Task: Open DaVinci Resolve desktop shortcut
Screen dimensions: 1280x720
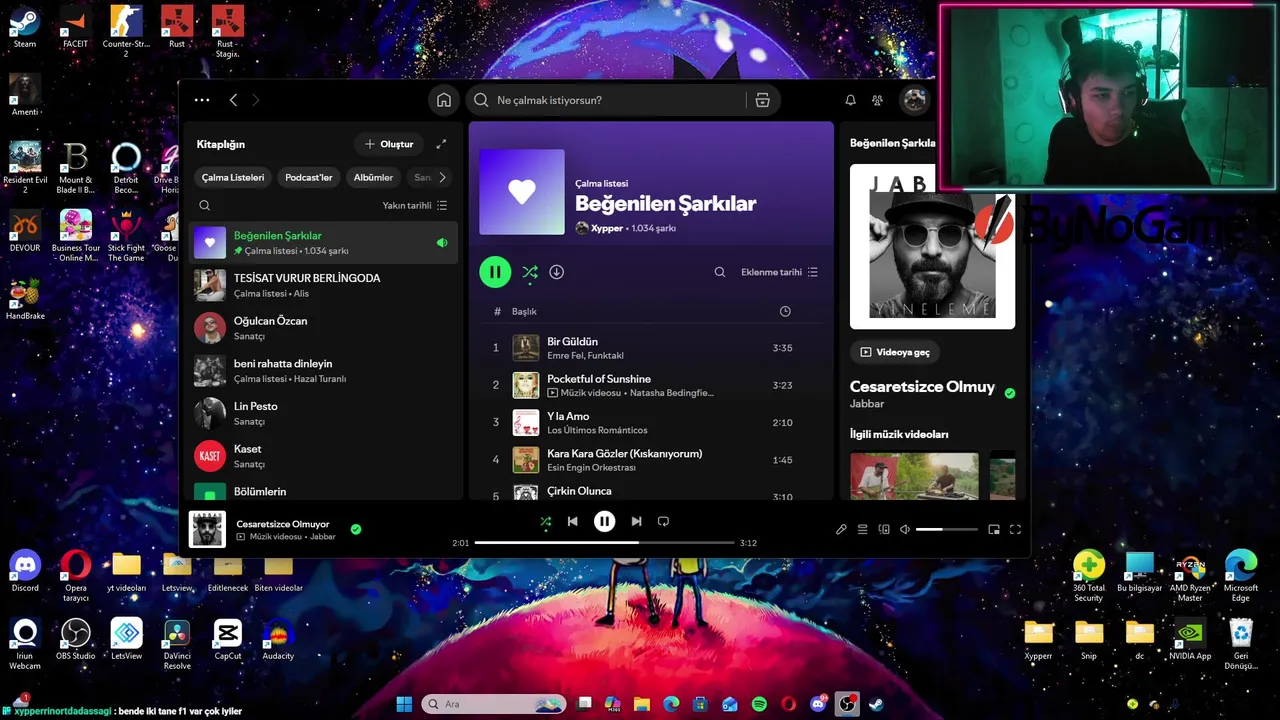Action: (177, 645)
